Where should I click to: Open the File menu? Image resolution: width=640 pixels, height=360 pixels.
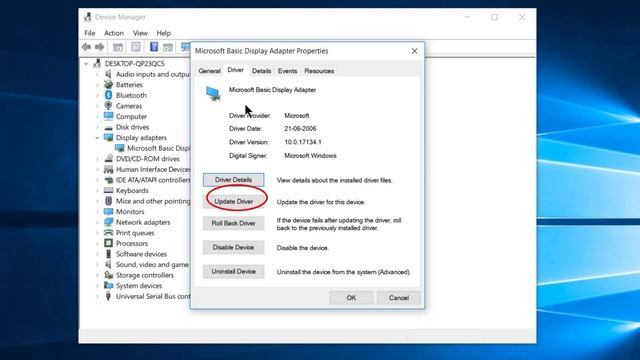point(90,33)
